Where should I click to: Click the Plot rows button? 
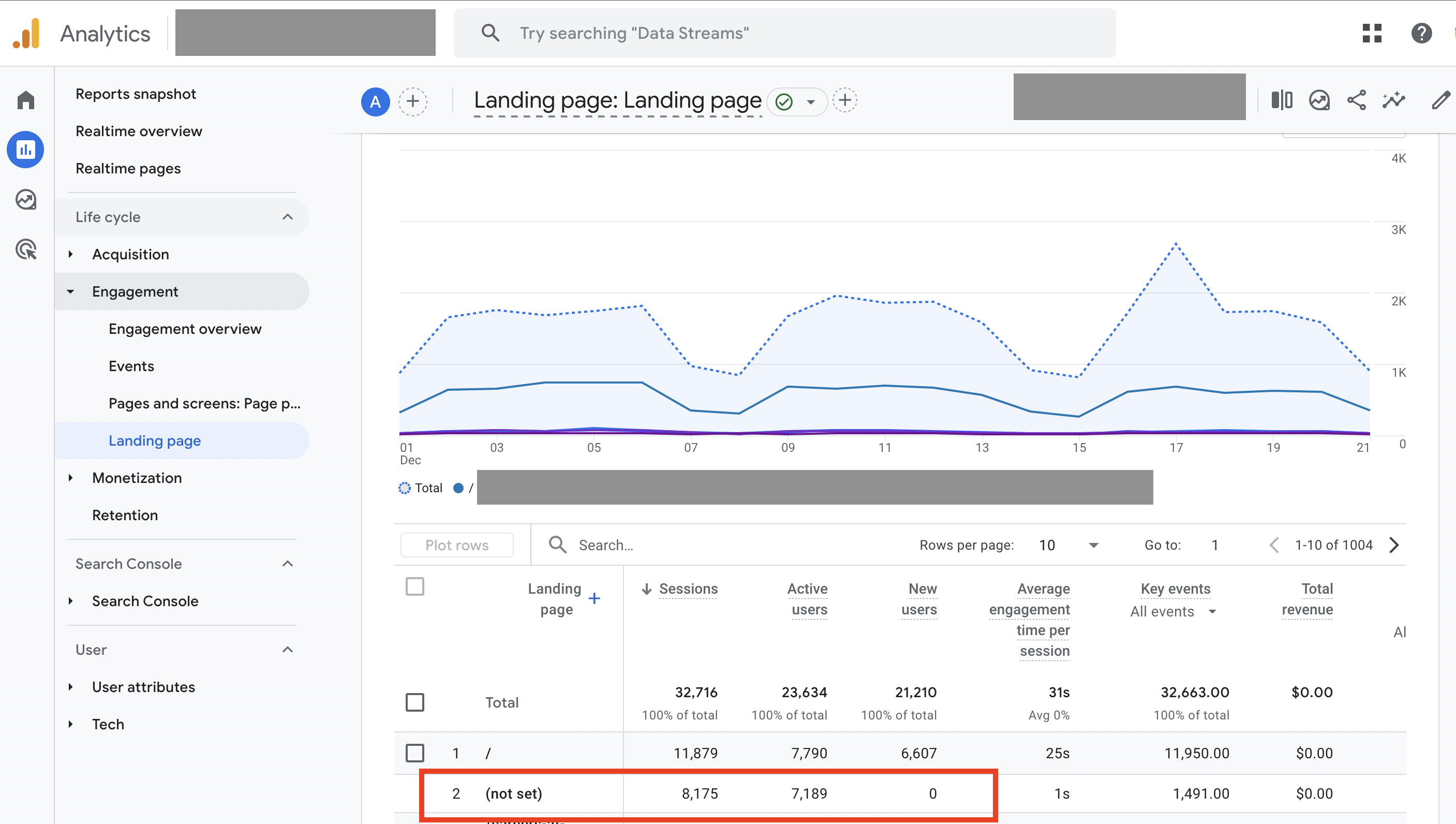(455, 545)
